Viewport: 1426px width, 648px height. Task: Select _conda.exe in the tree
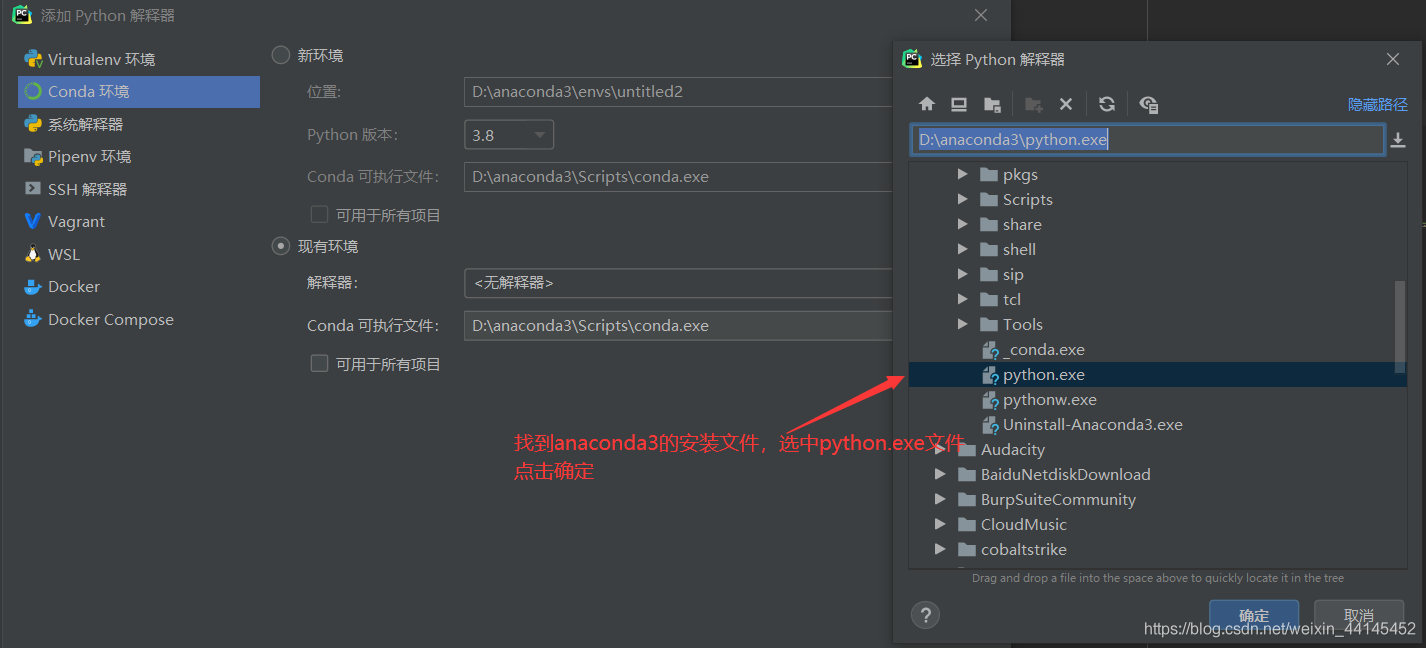click(x=1044, y=350)
